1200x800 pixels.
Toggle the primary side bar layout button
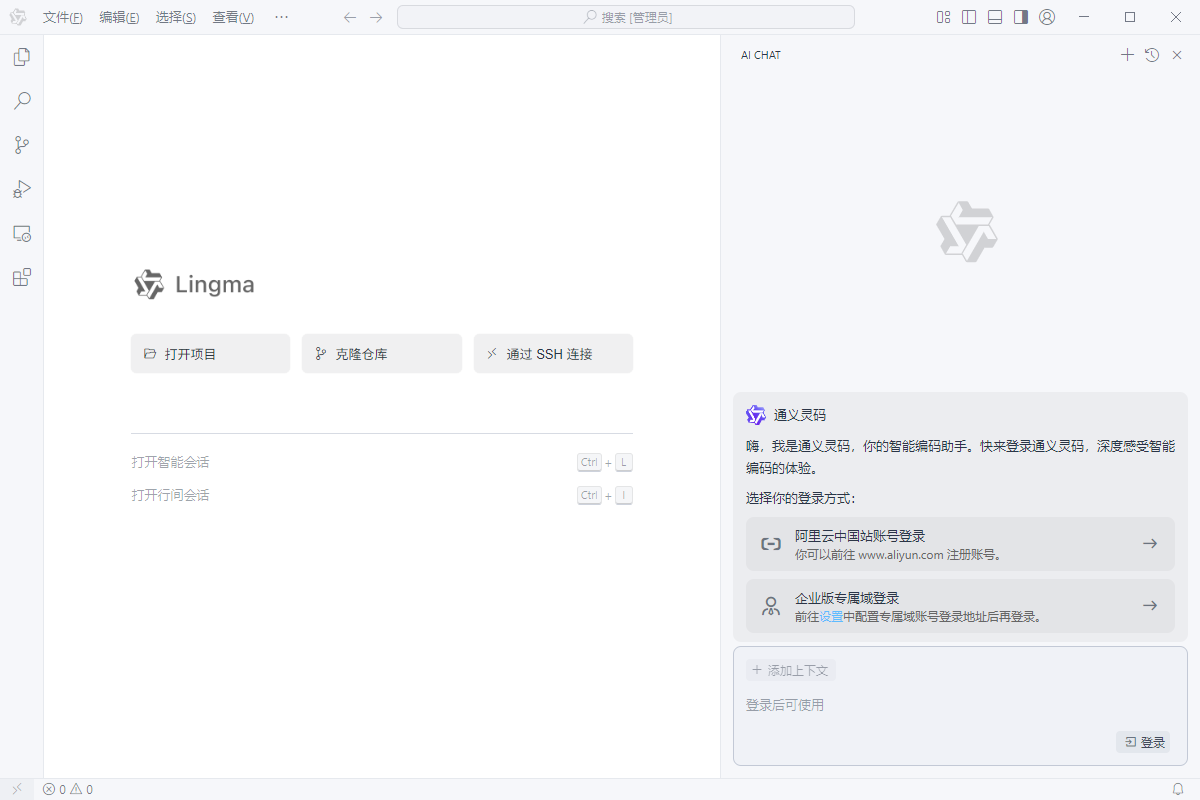(969, 17)
